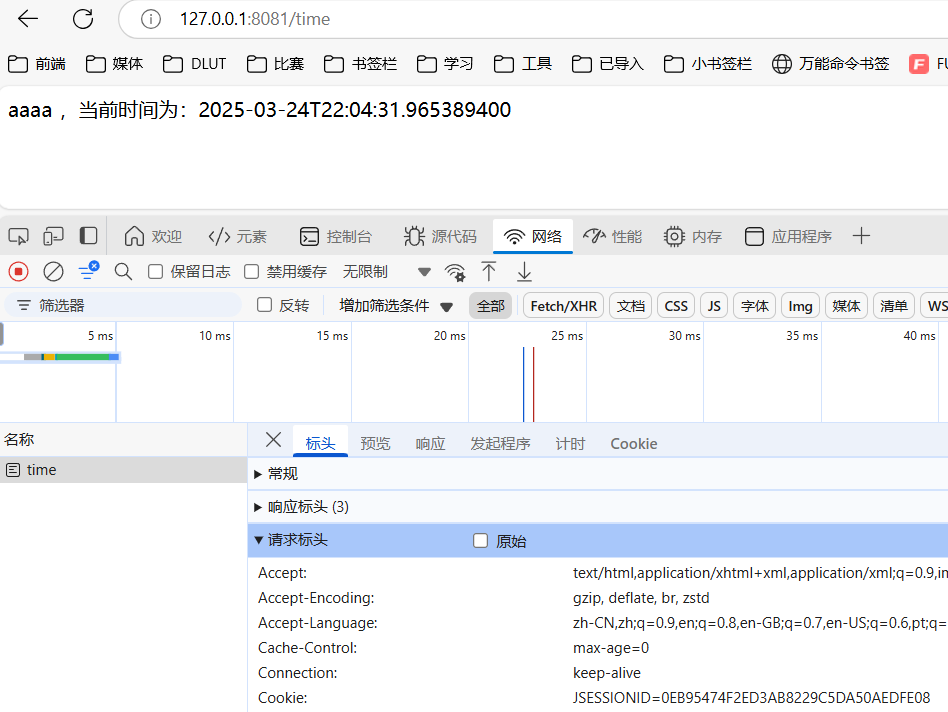The image size is (948, 712).
Task: Open the 媒体 bookmarks folder
Action: click(114, 63)
